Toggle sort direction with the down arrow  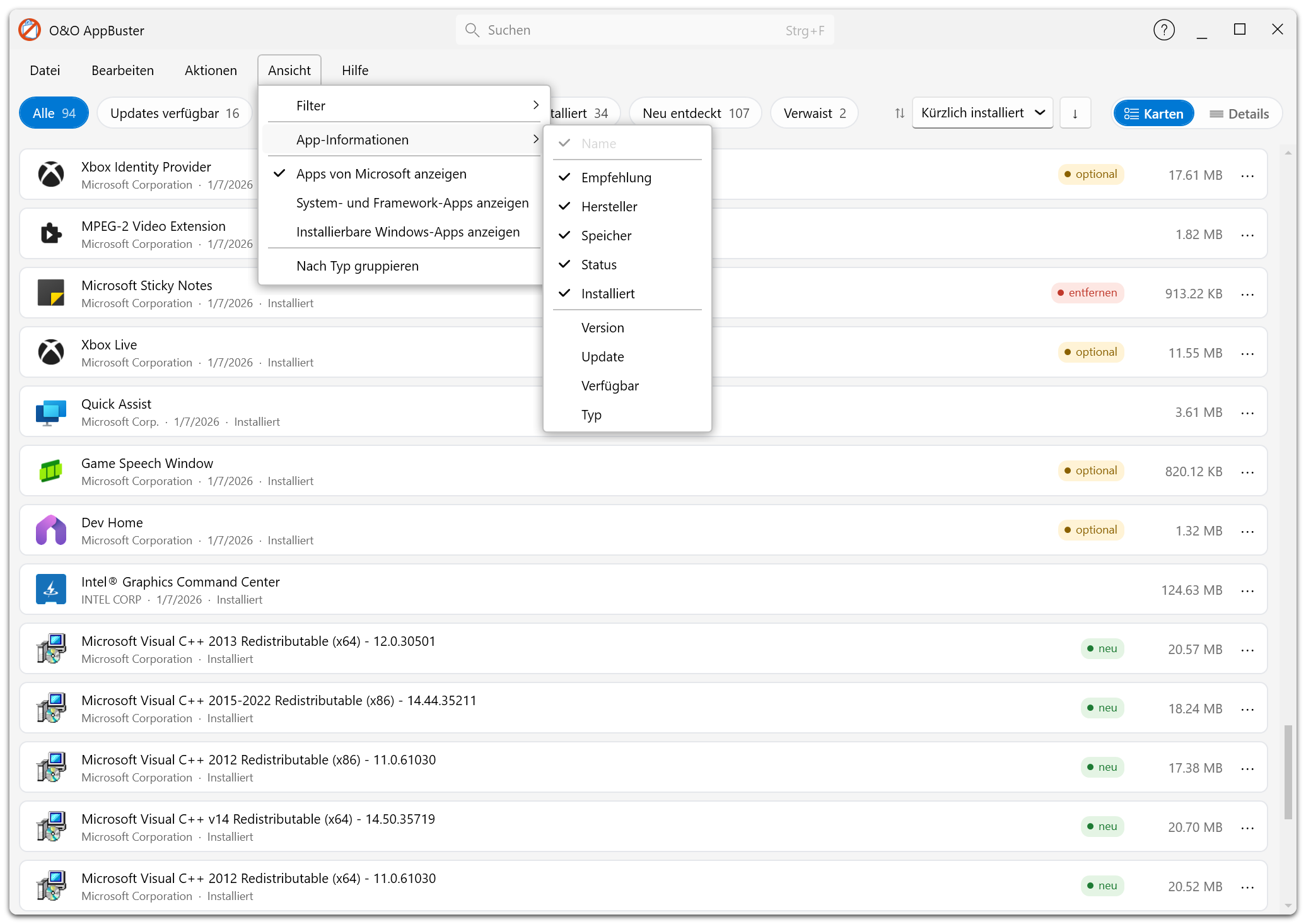[1075, 114]
